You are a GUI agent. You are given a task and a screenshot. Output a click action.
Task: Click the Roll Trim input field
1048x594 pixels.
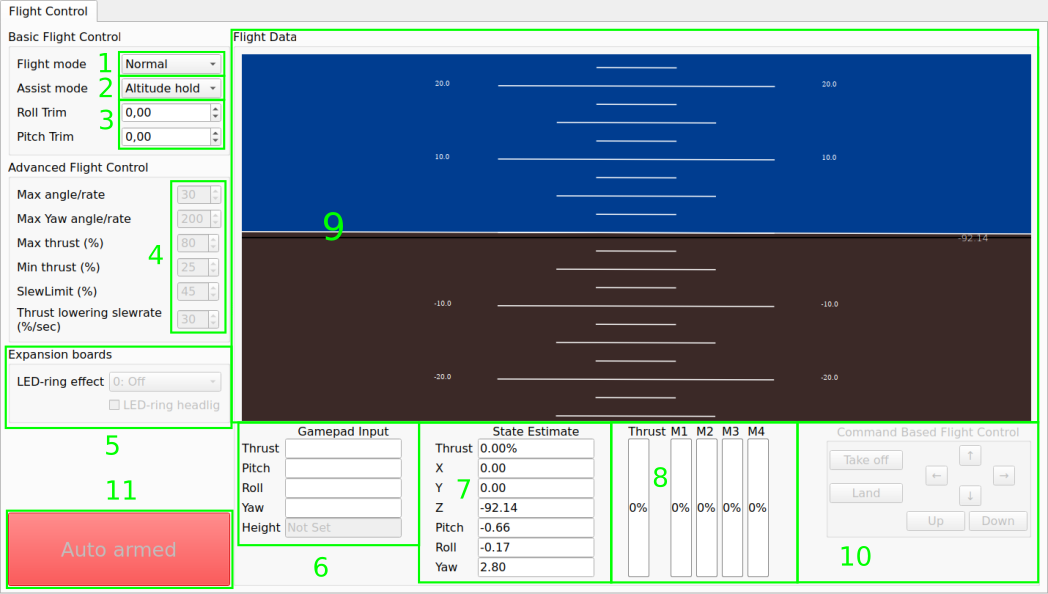coord(165,112)
